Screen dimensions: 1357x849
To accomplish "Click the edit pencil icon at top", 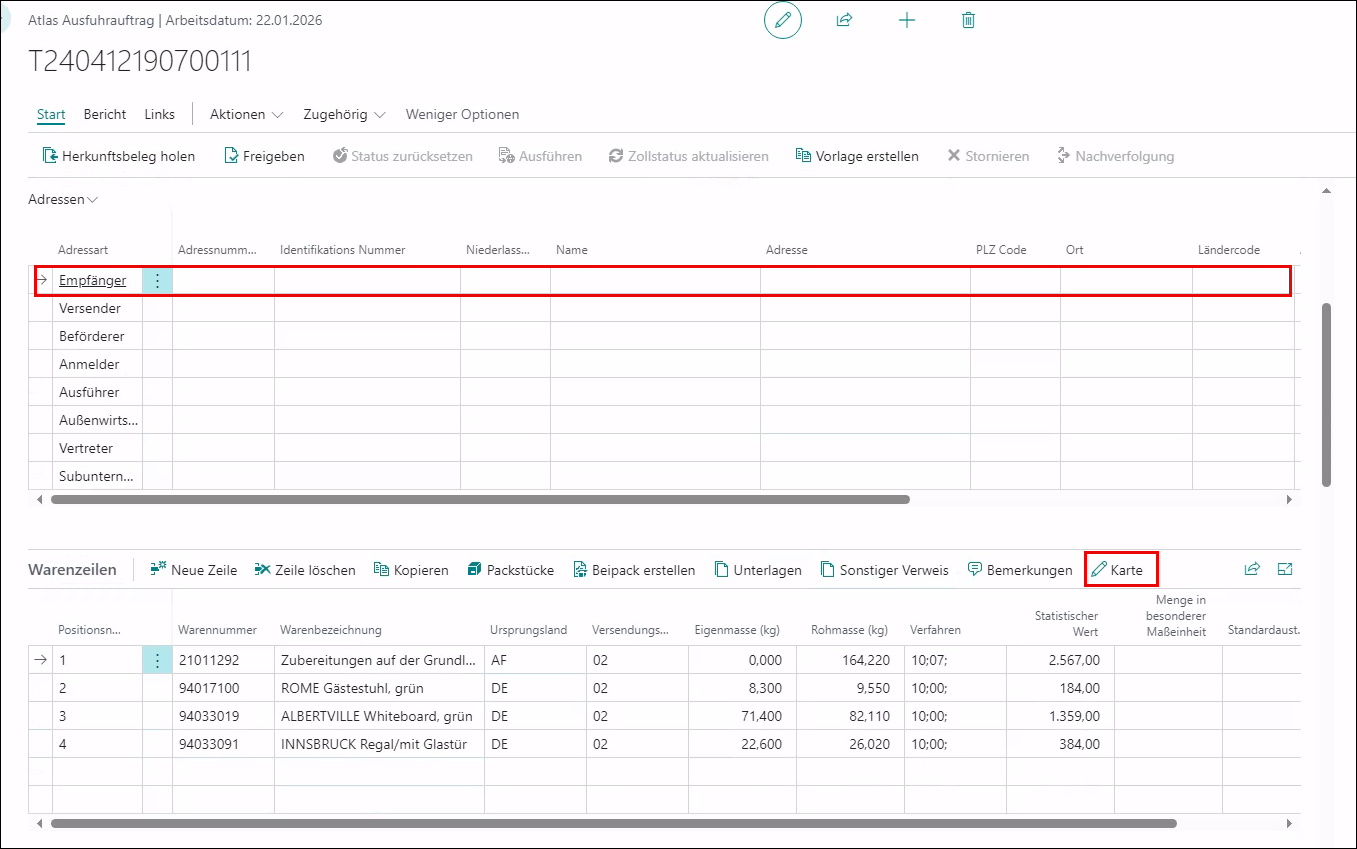I will 783,20.
